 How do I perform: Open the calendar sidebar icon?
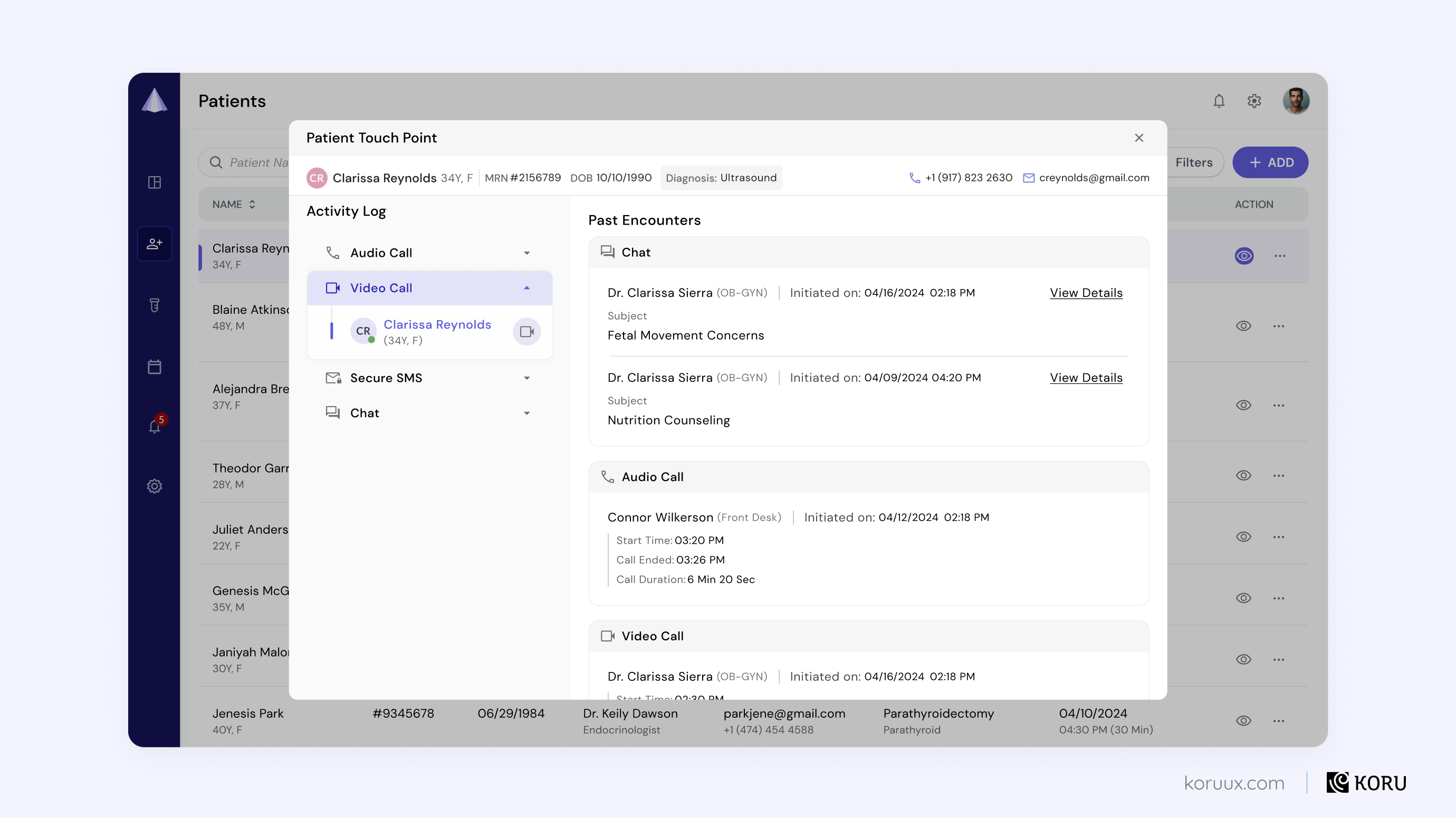coord(154,367)
